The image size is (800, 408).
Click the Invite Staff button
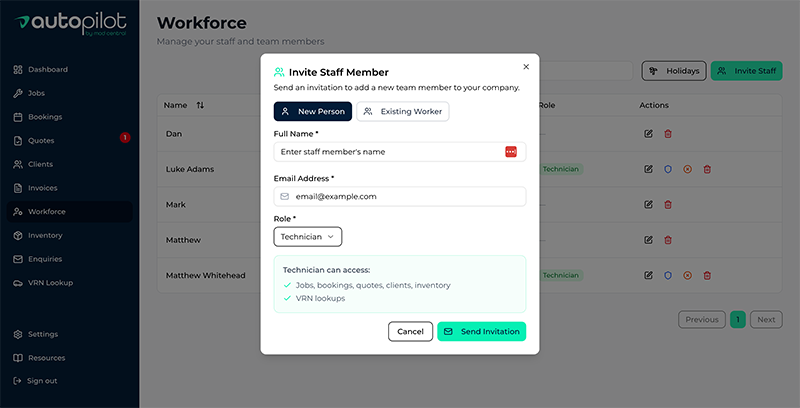coord(746,71)
